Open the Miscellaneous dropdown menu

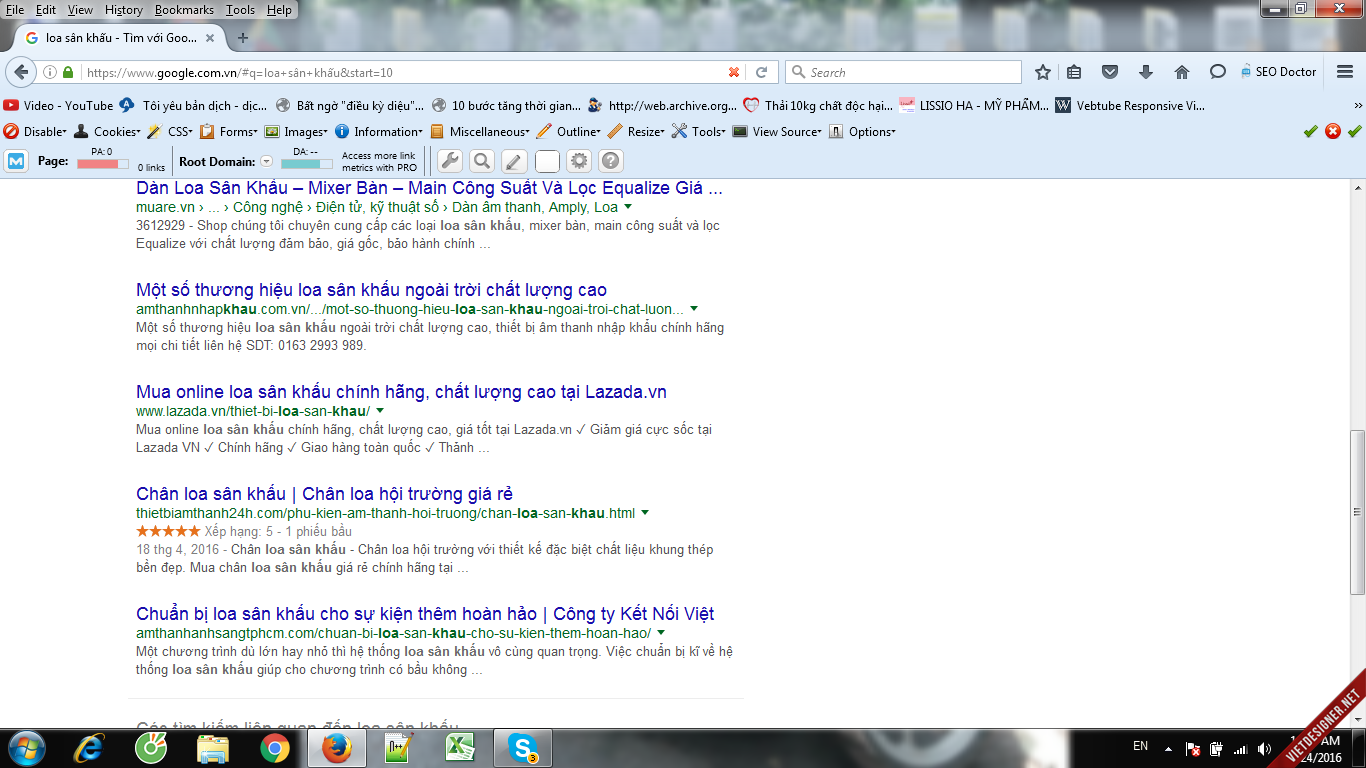pos(480,131)
